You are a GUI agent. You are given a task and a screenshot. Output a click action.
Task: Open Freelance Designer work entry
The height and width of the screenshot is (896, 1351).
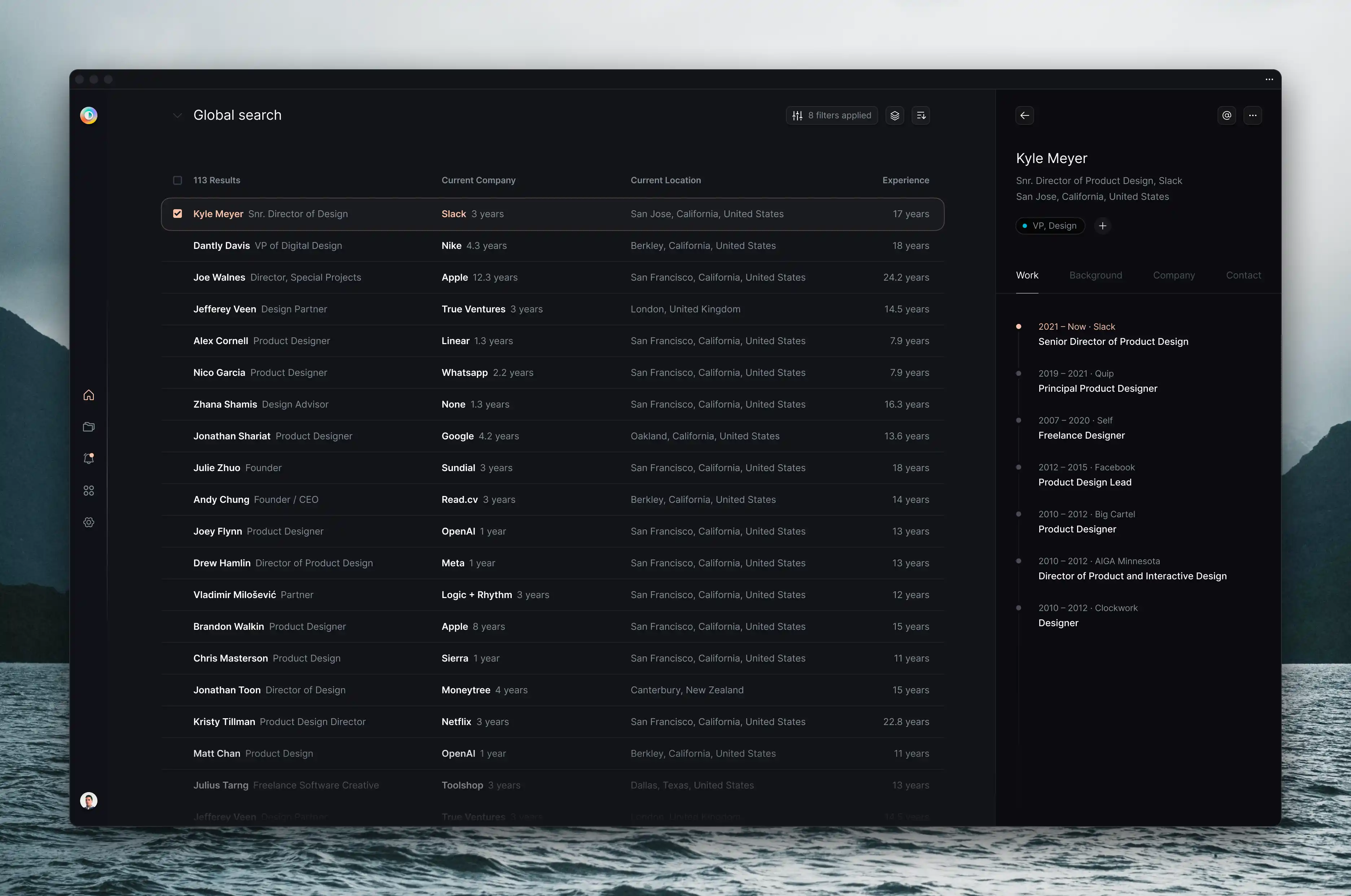click(x=1081, y=428)
